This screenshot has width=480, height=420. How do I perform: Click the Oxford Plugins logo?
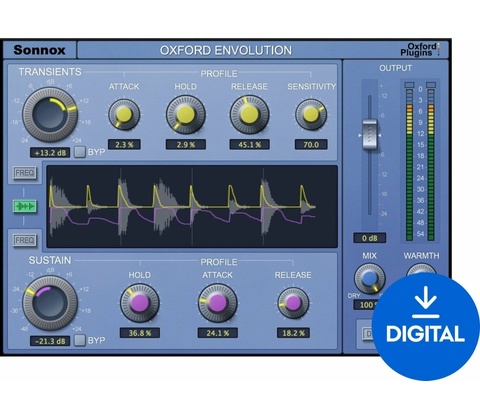point(420,49)
